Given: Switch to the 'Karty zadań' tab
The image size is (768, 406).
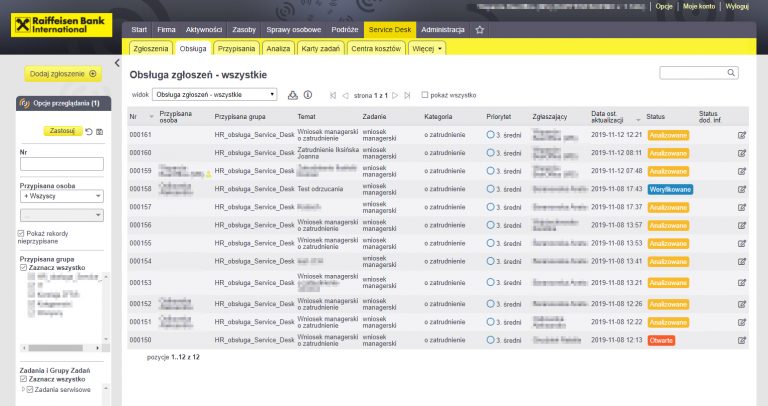Looking at the screenshot, I should (x=320, y=48).
